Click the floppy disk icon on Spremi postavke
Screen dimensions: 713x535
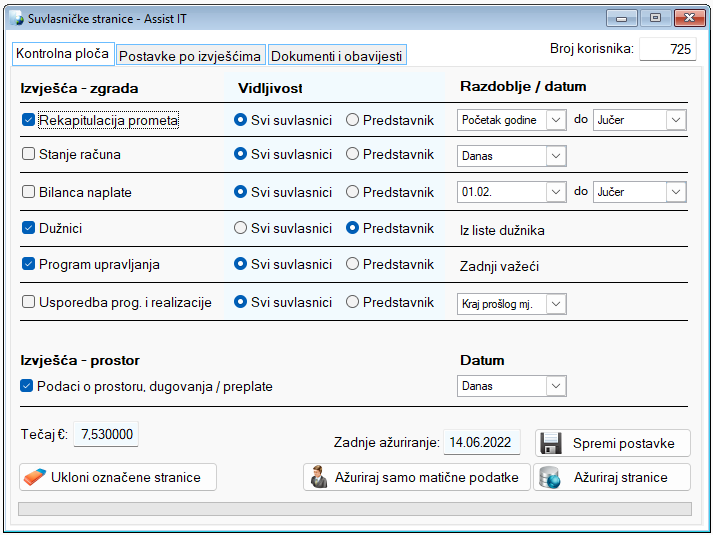[x=552, y=443]
